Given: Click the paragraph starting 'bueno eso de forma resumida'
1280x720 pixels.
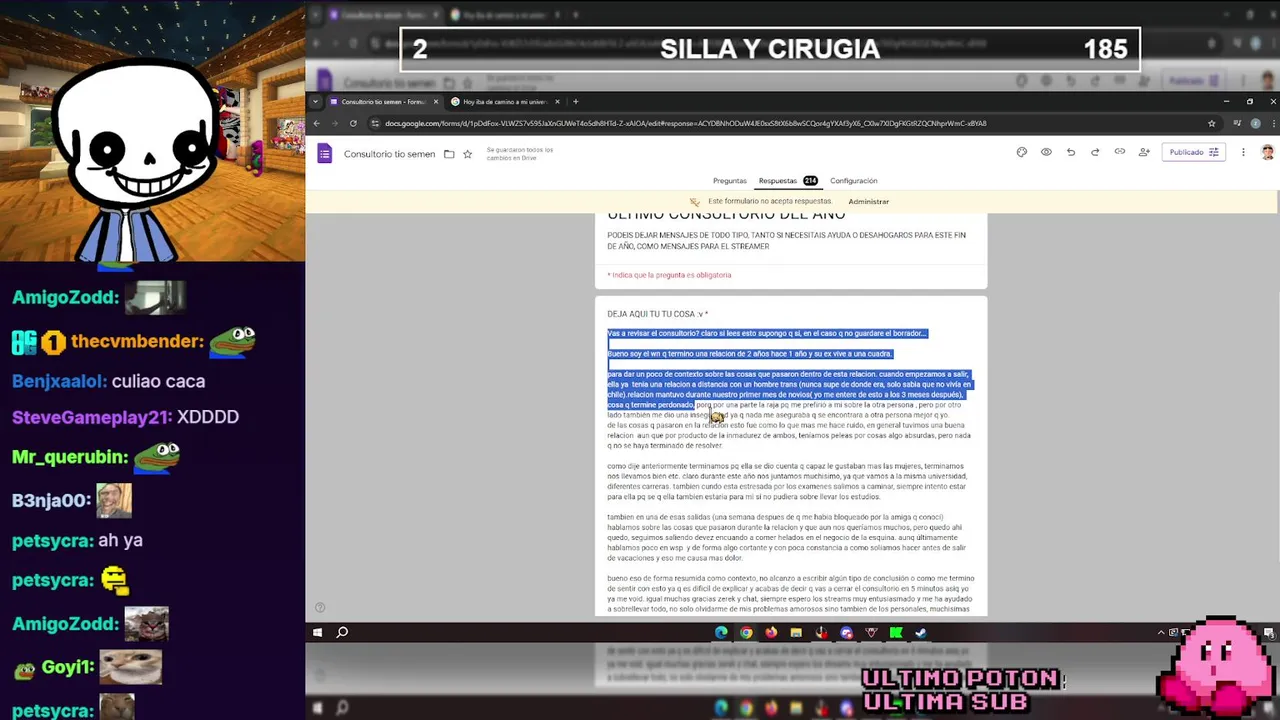Looking at the screenshot, I should pos(790,594).
